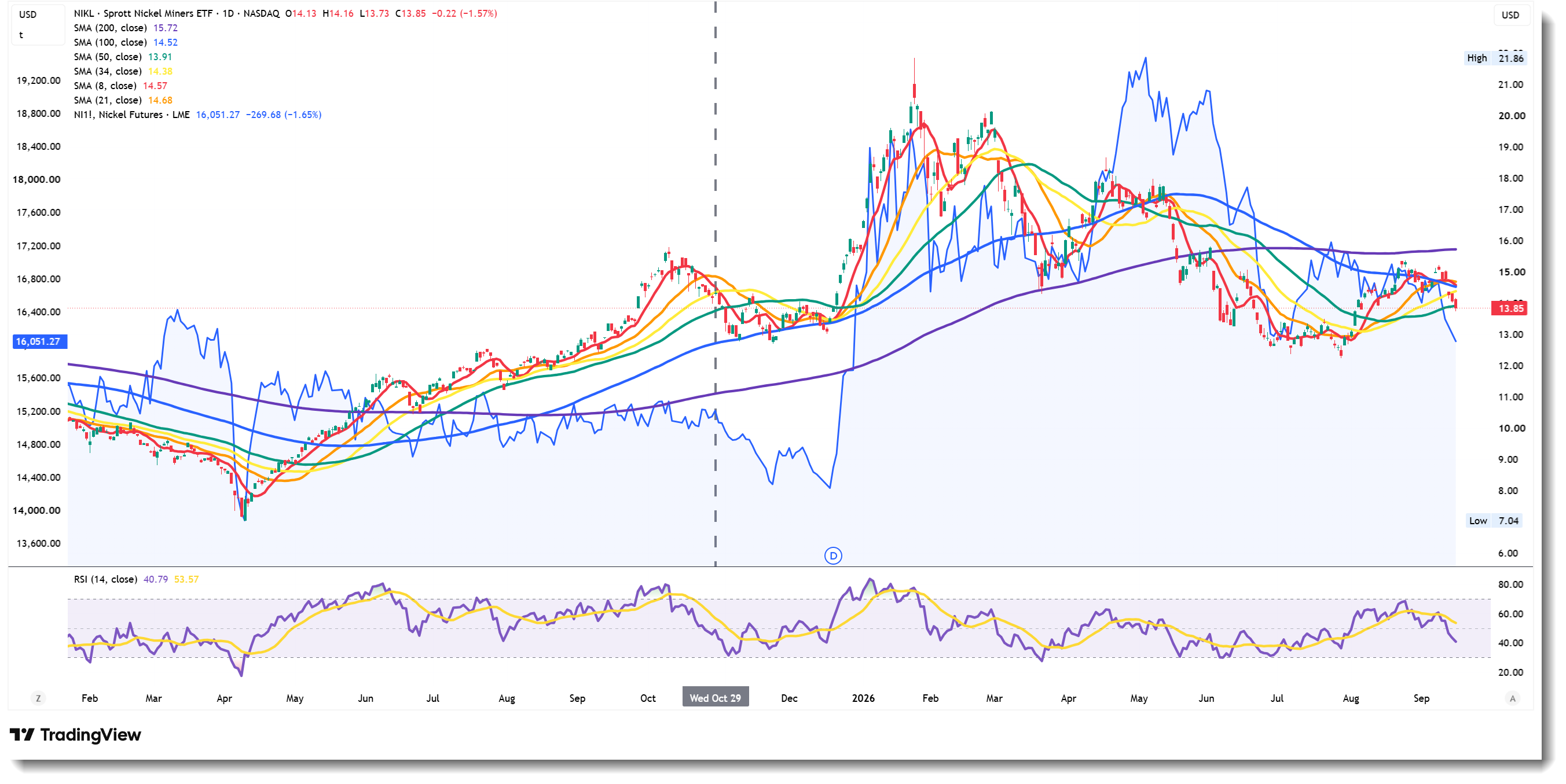Click the RSI moving average value 53.57
The width and height of the screenshot is (1566, 784).
coord(186,579)
